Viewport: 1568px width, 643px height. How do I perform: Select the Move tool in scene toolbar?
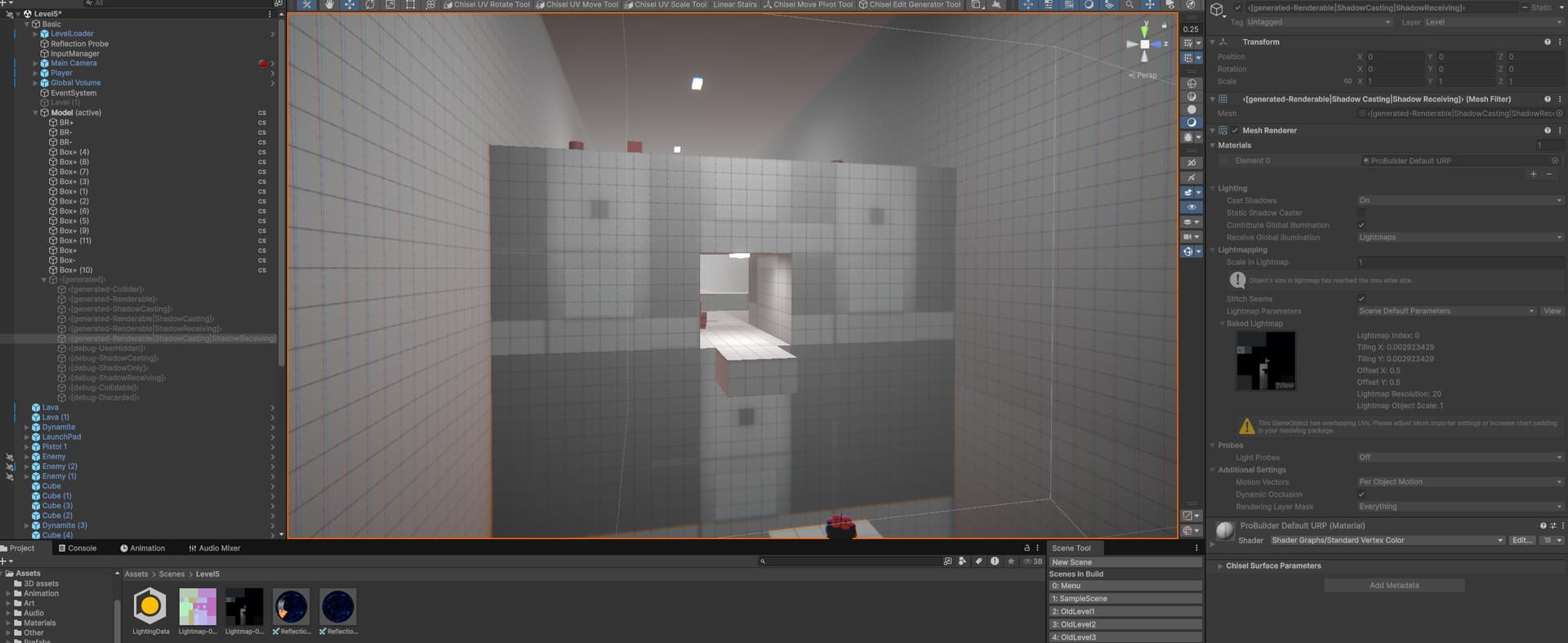pos(350,5)
